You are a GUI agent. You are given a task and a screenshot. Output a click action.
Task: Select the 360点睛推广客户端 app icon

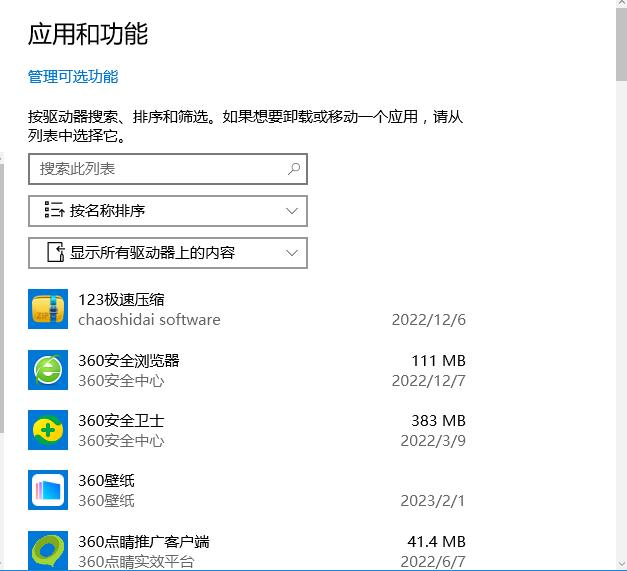tap(48, 551)
